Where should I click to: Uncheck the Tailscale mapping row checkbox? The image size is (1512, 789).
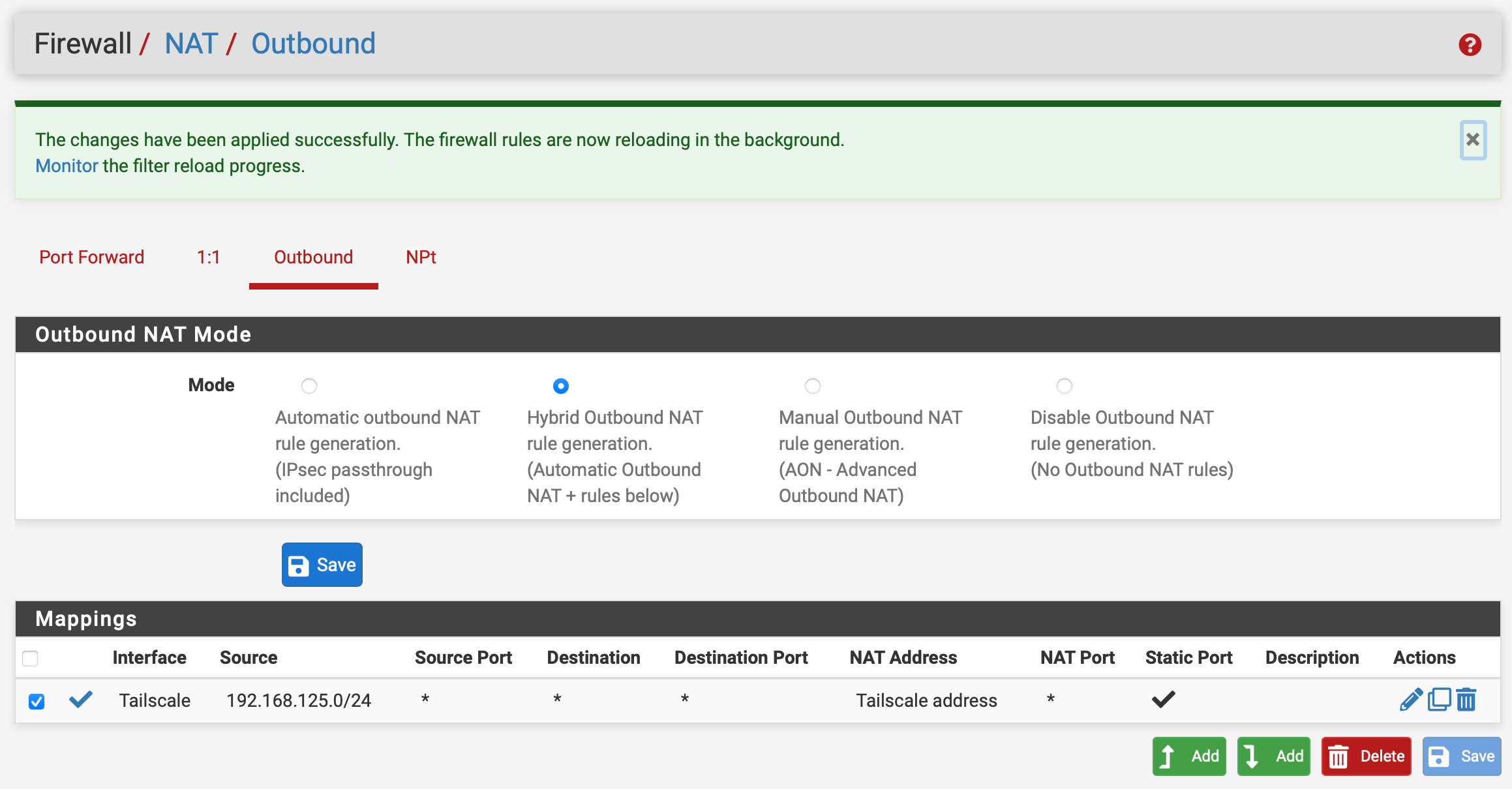pyautogui.click(x=37, y=702)
